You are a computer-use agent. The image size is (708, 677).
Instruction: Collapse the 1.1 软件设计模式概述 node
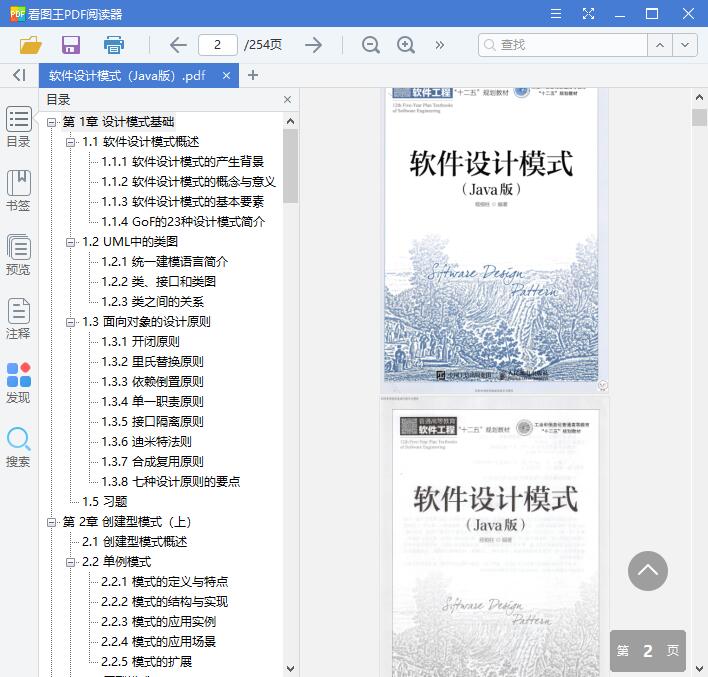70,142
